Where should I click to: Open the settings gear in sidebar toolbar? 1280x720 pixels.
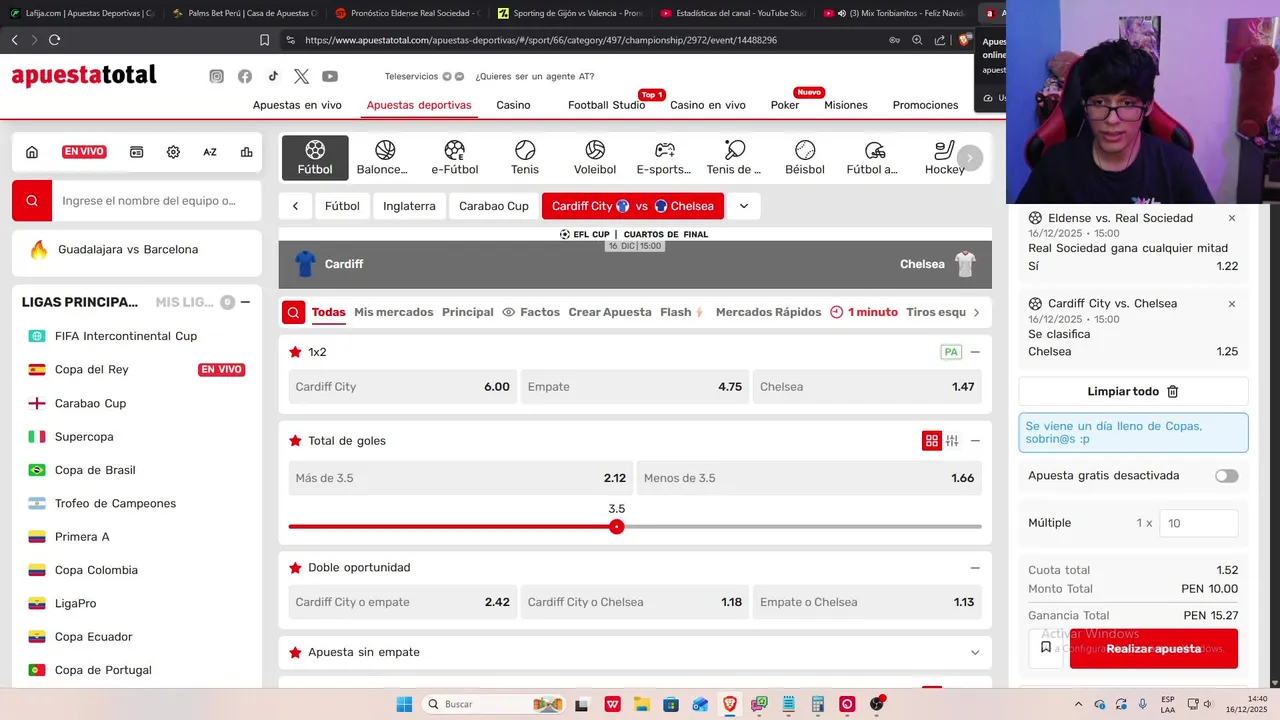point(173,152)
